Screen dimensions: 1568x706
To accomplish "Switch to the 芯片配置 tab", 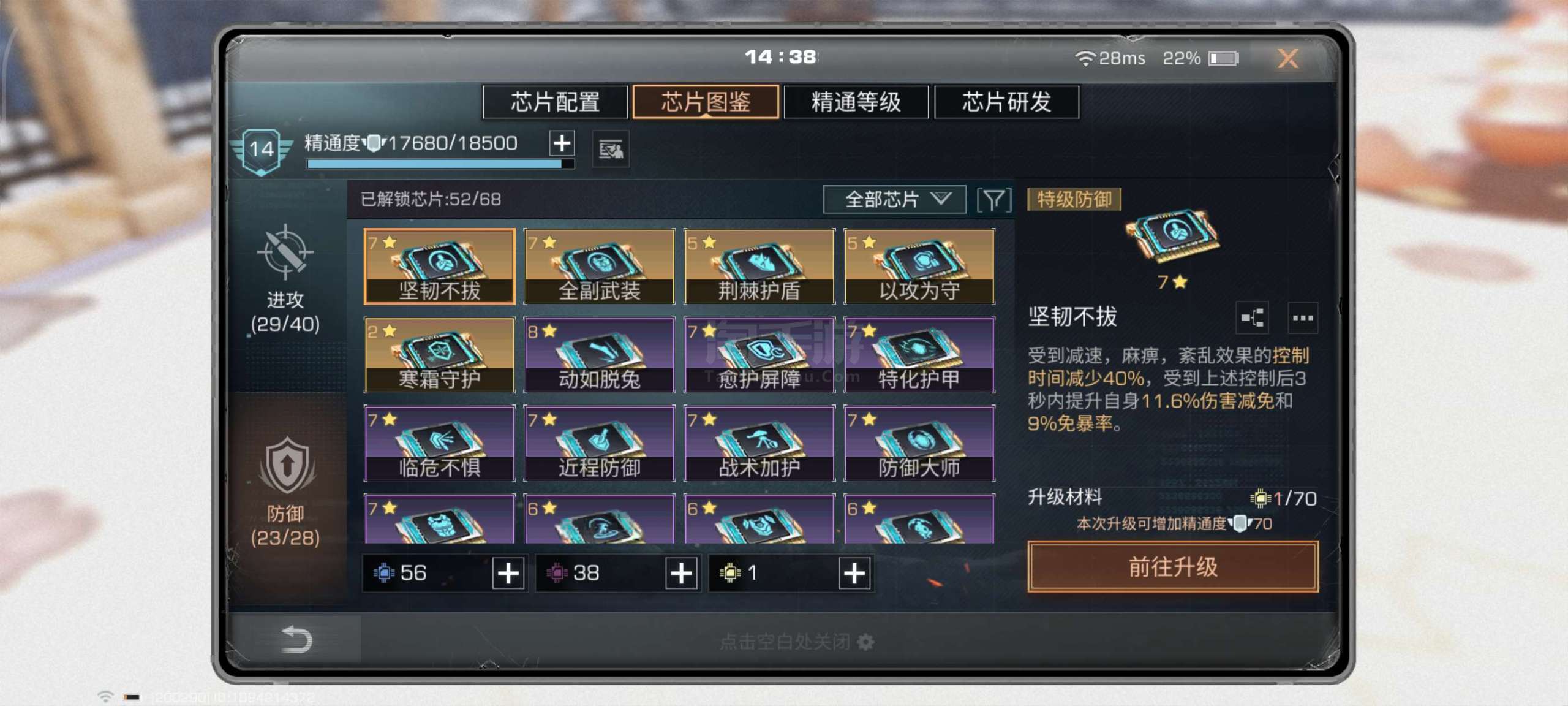I will click(x=556, y=102).
